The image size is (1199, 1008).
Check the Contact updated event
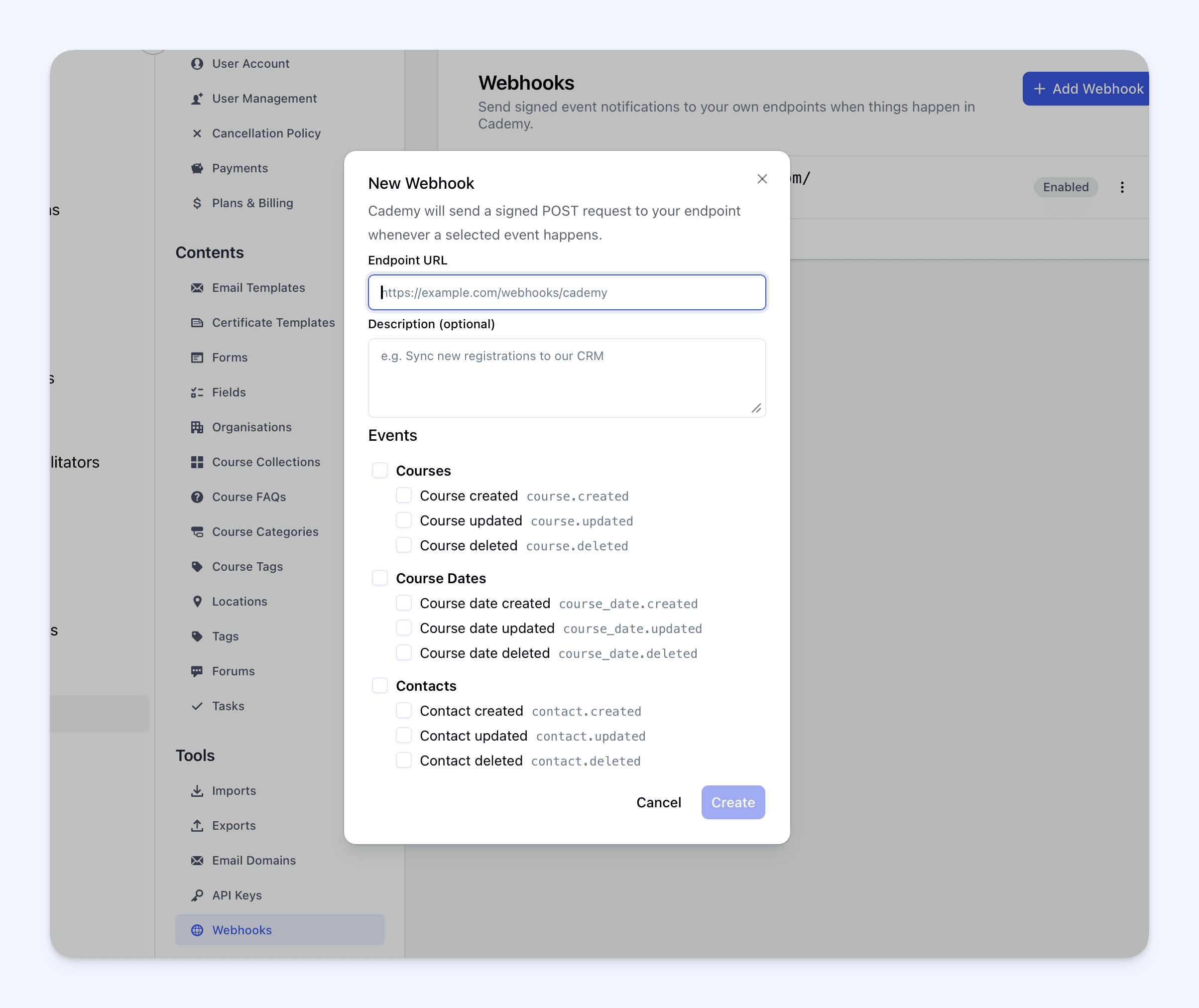coord(404,736)
